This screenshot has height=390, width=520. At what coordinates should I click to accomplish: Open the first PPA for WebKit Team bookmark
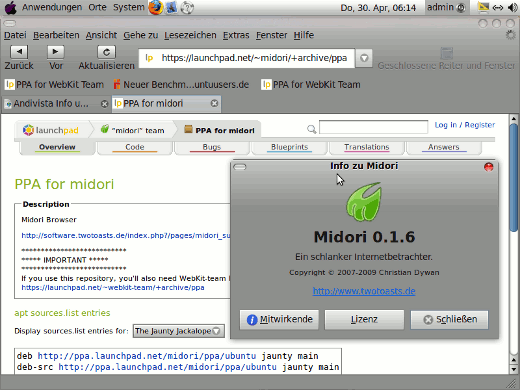coord(54,85)
